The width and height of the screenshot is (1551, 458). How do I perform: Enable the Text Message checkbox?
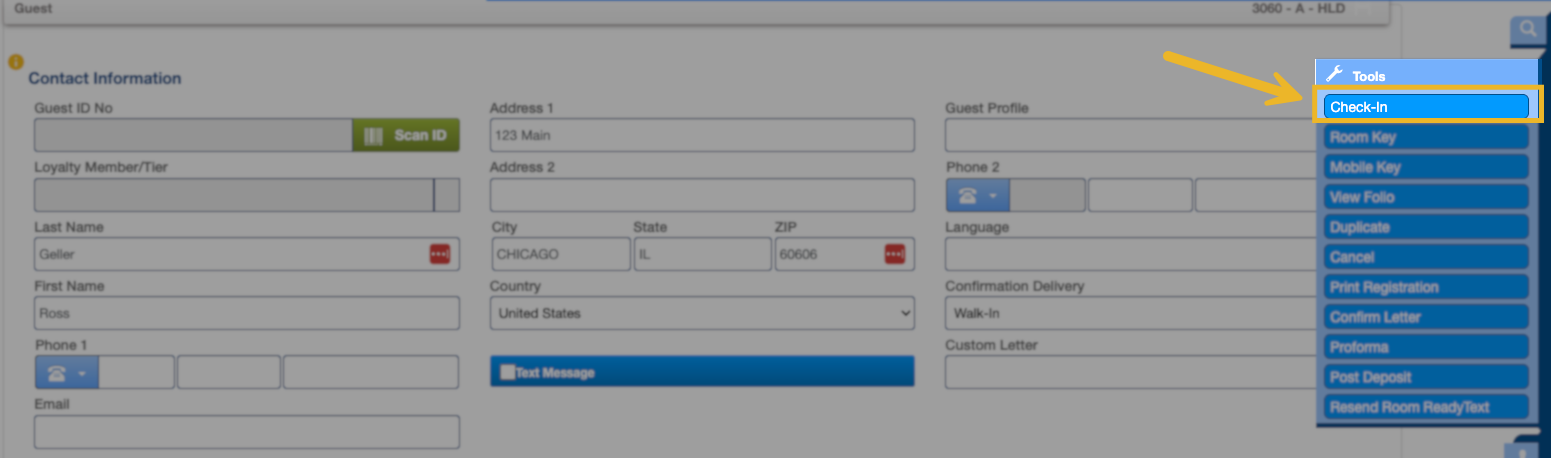coord(507,372)
